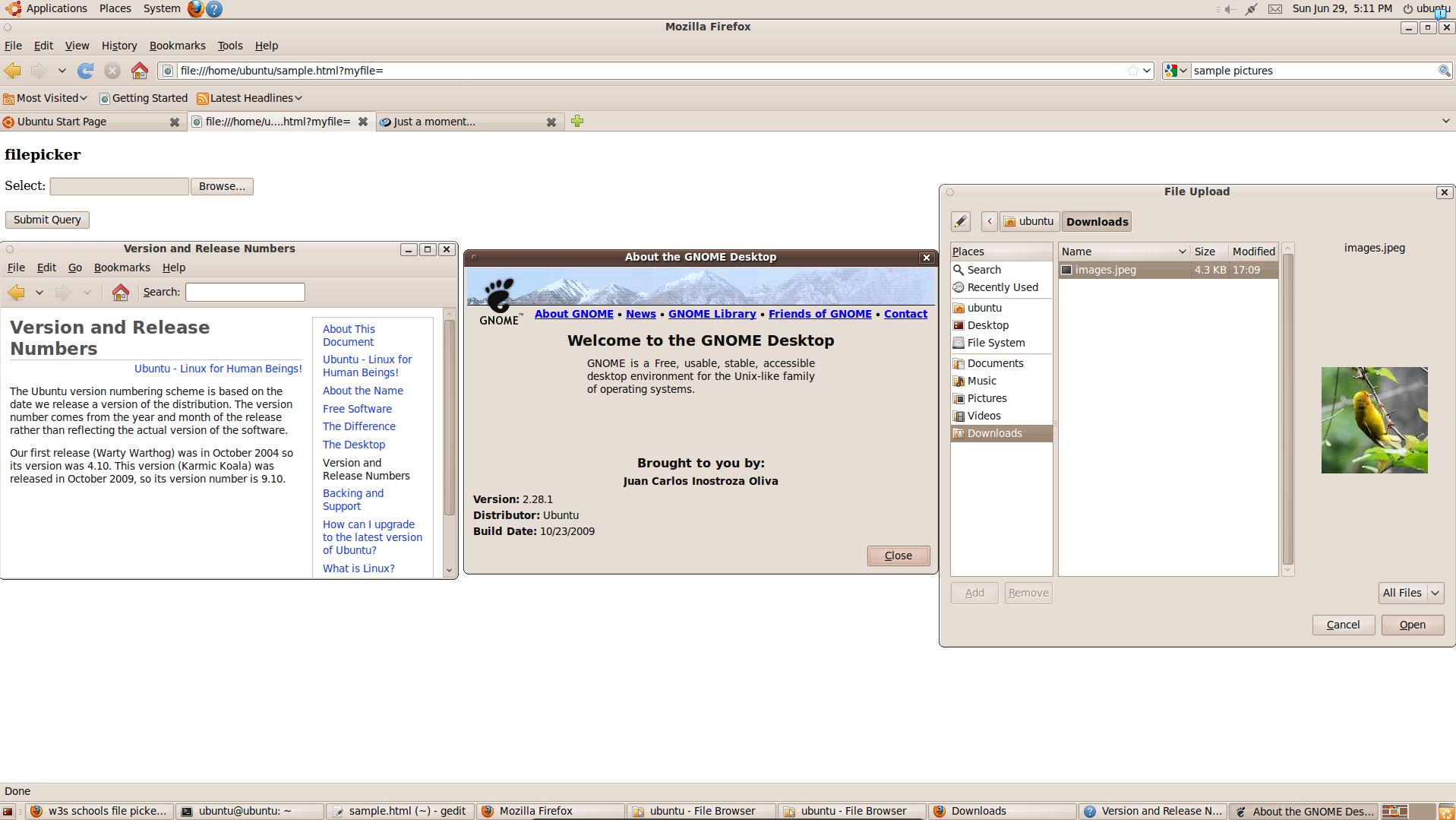This screenshot has height=820, width=1456.
Task: Click the bird image preview thumbnail
Action: click(x=1374, y=420)
